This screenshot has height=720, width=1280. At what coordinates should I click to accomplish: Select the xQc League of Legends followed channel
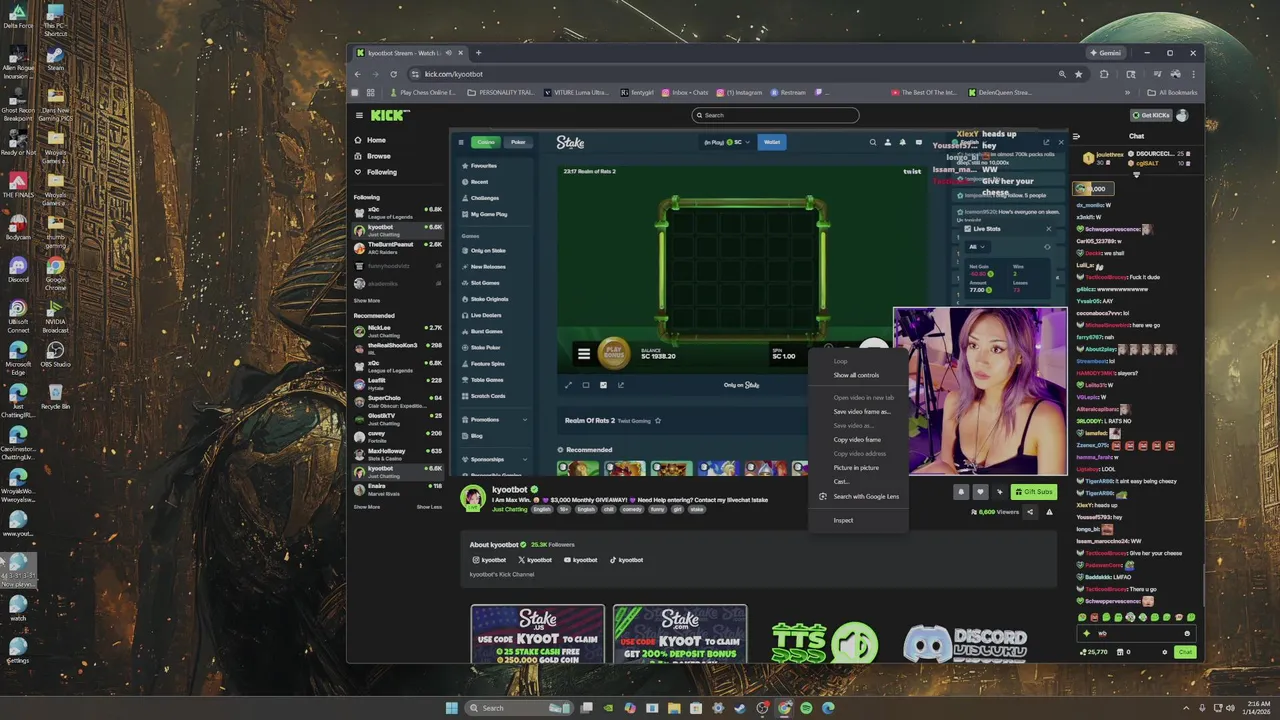coord(398,212)
